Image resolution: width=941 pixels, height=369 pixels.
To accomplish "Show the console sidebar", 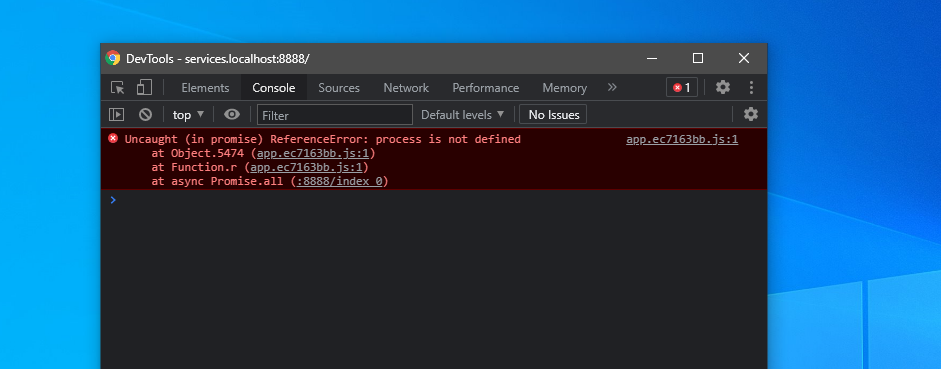I will [116, 115].
